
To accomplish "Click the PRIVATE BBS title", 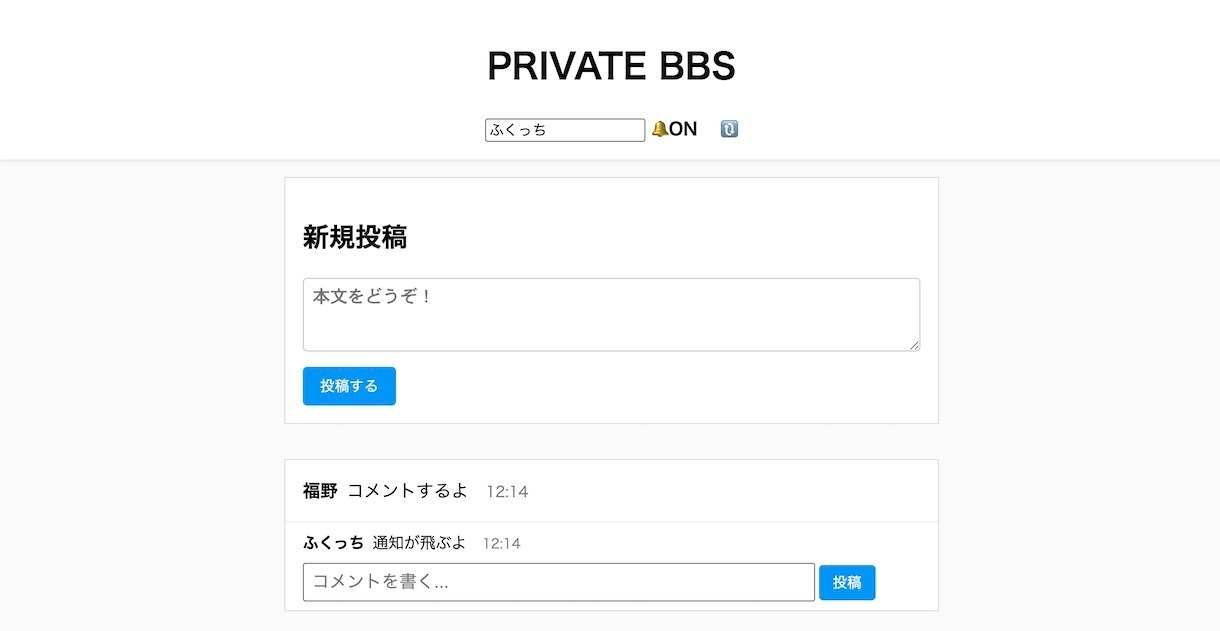I will click(x=611, y=66).
